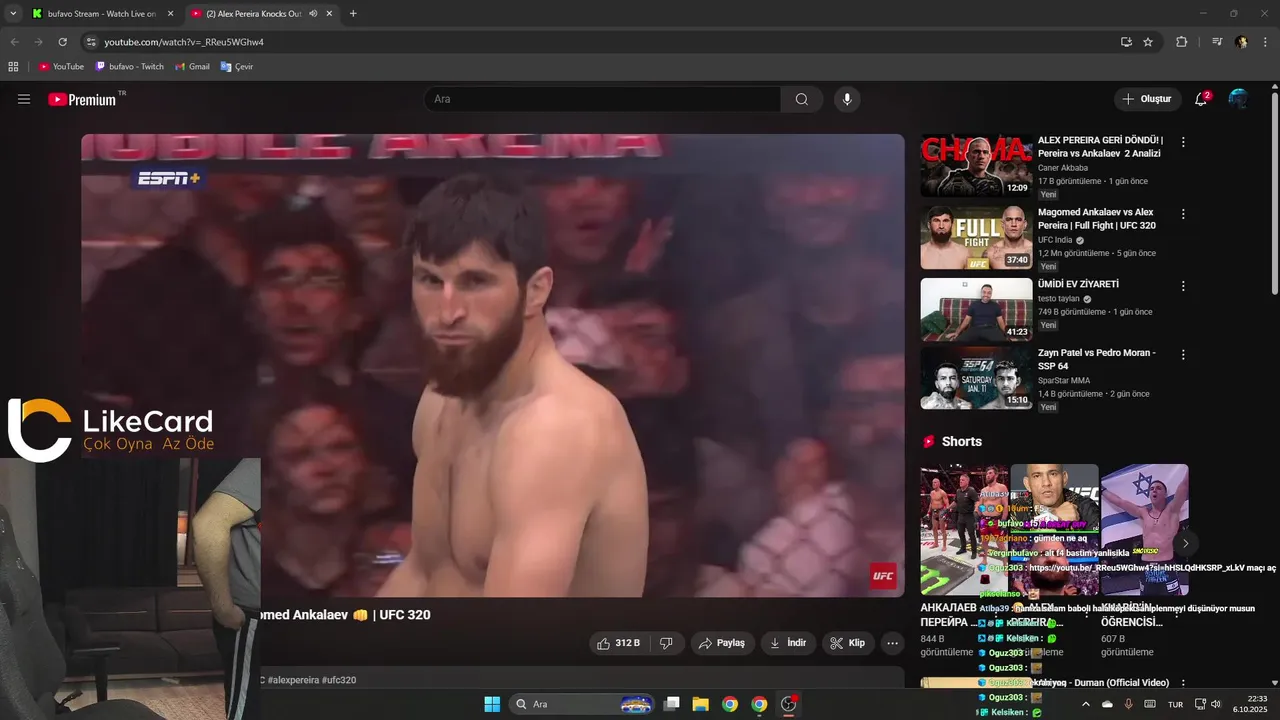Open bufavo - Twitch bookmark
The width and height of the screenshot is (1280, 720).
click(x=129, y=67)
